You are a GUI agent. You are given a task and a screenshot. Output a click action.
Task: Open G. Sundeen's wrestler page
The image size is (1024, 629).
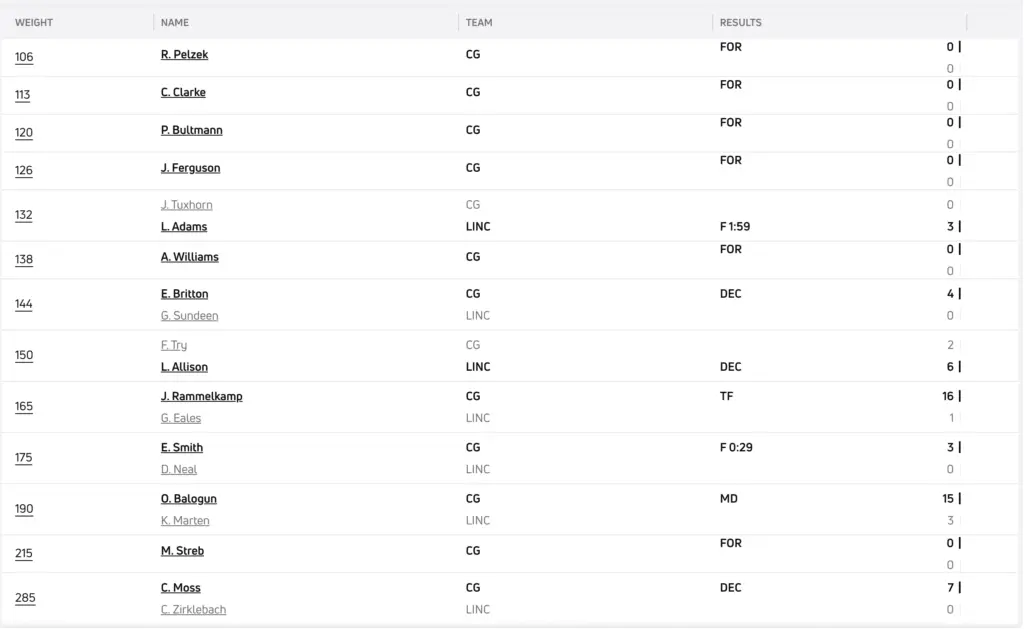[189, 316]
